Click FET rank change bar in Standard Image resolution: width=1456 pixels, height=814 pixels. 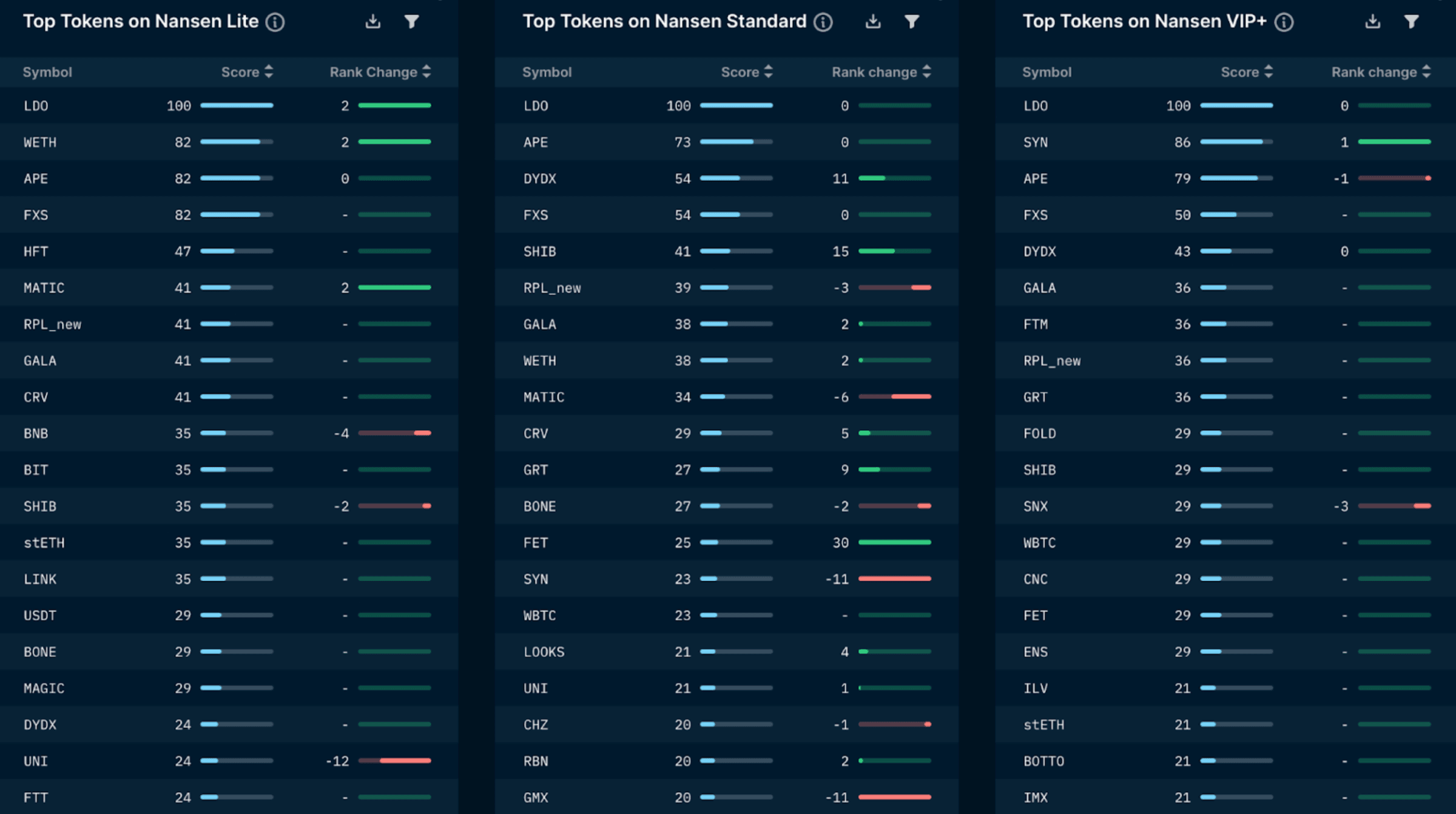point(895,542)
